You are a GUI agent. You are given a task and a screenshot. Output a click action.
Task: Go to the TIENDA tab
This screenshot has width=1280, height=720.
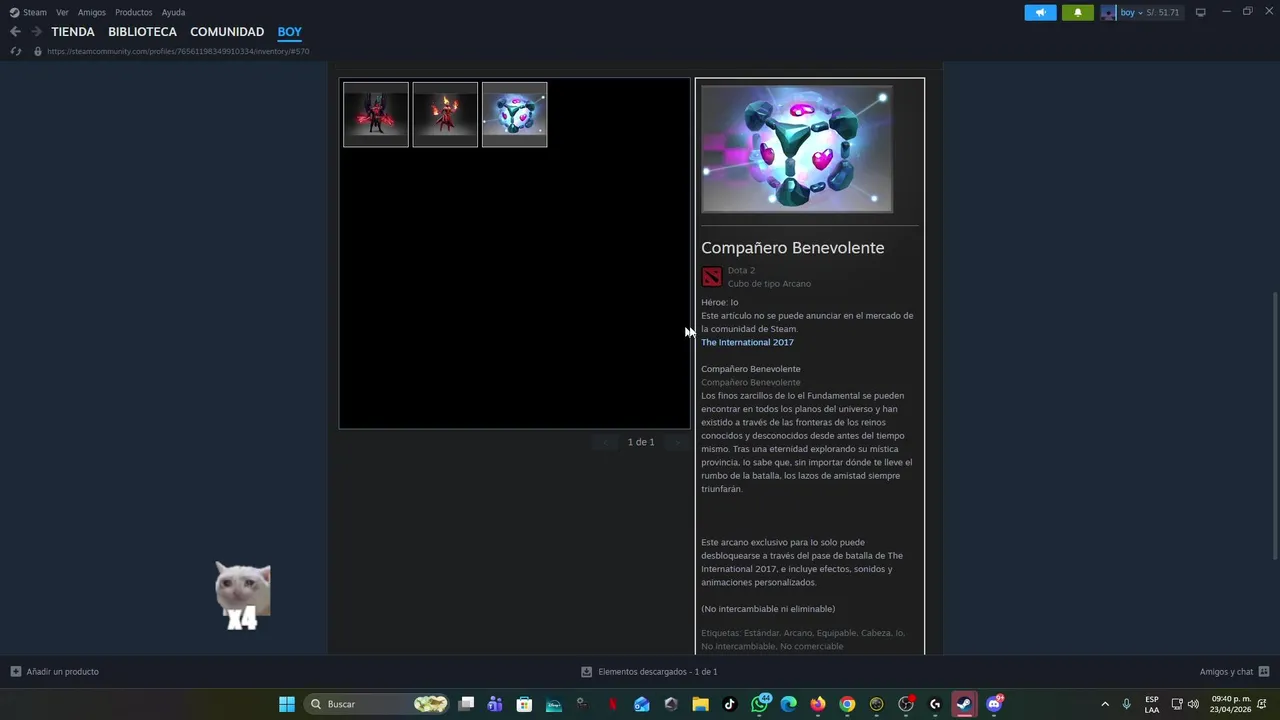(73, 32)
